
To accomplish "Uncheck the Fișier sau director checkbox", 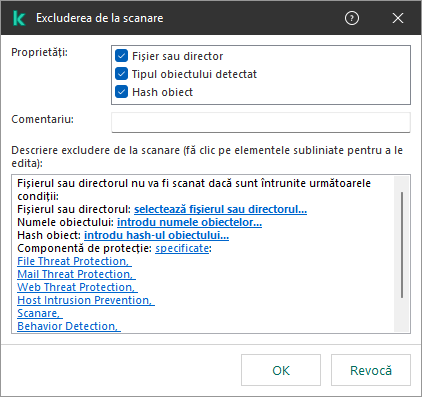I will (x=121, y=56).
